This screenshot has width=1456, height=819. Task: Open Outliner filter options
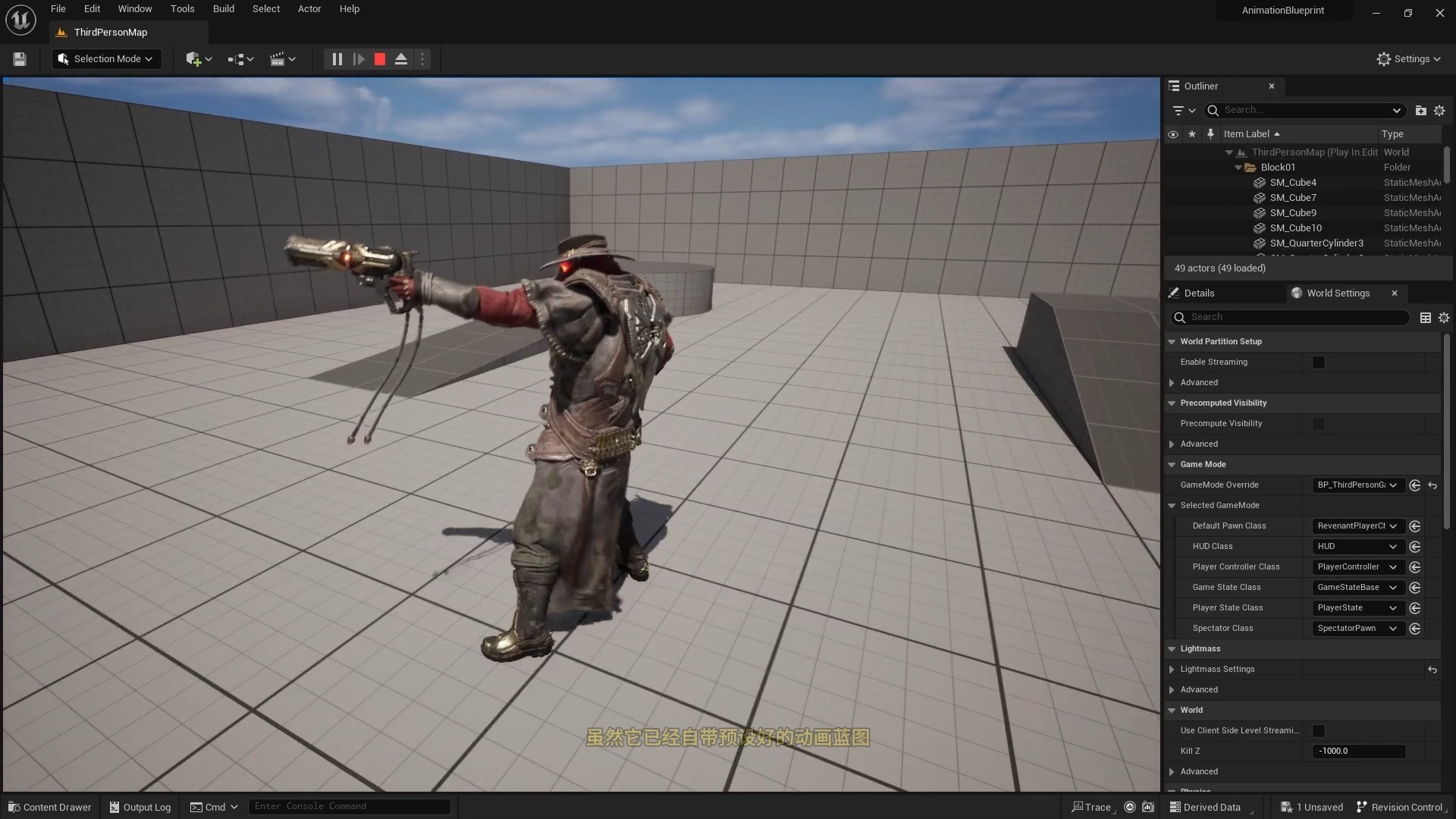pyautogui.click(x=1183, y=111)
